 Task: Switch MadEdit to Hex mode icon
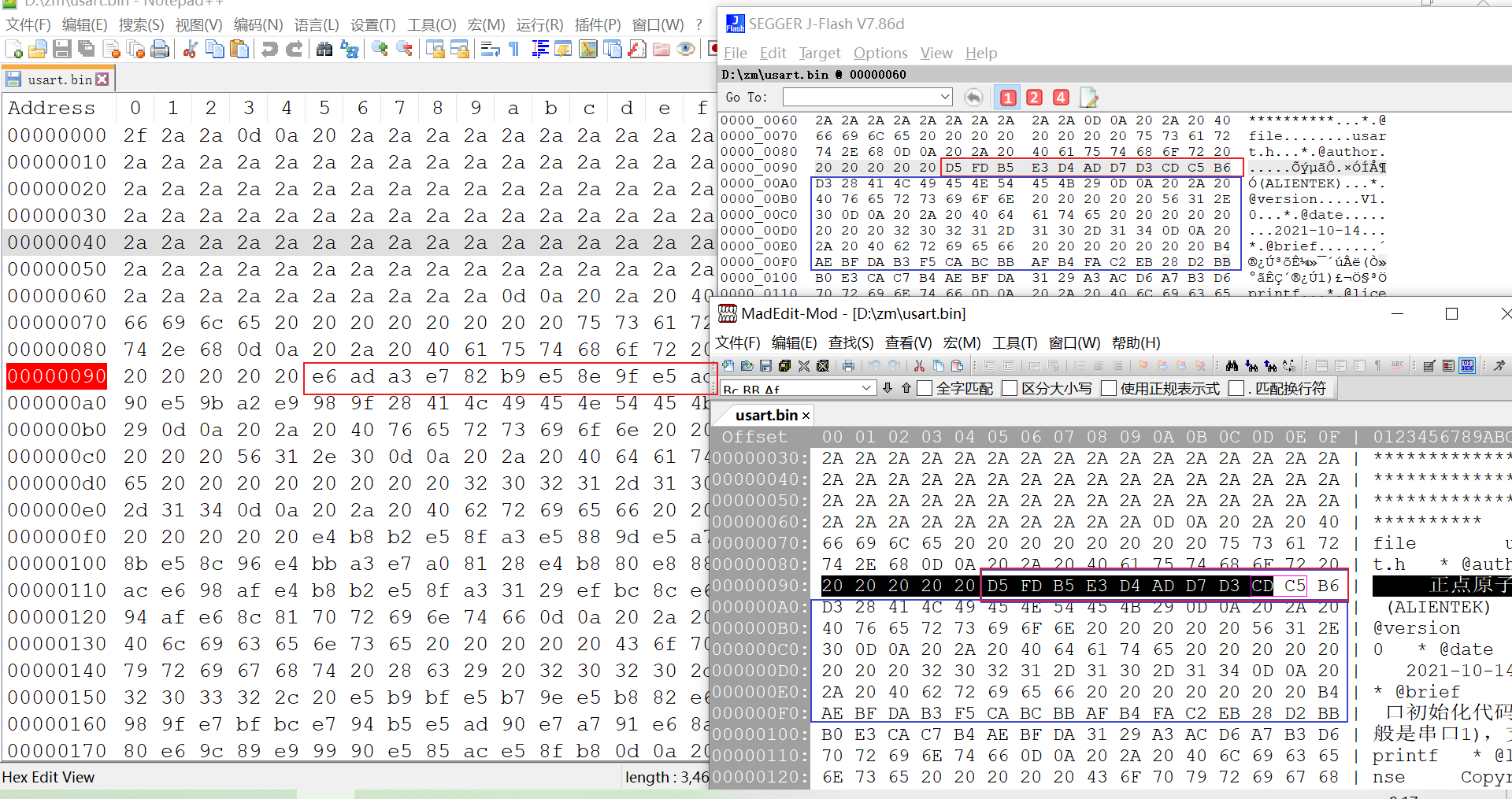[1467, 365]
